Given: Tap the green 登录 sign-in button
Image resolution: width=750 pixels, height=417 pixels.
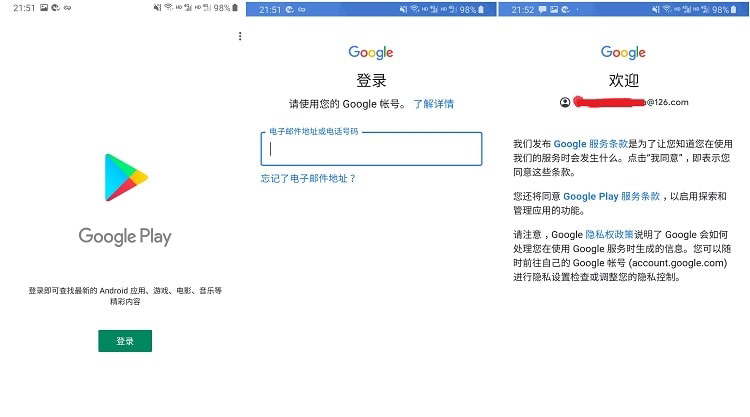Looking at the screenshot, I should 125,341.
